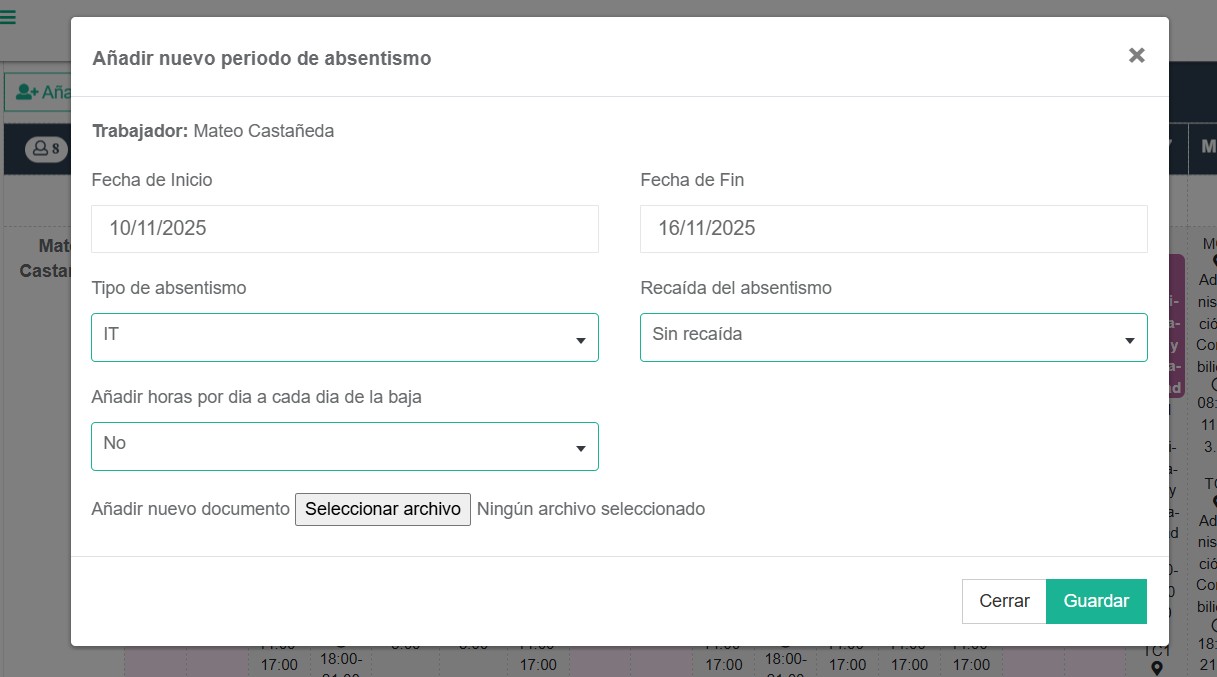
Task: Click the Fecha de Inicio label
Action: coord(152,180)
